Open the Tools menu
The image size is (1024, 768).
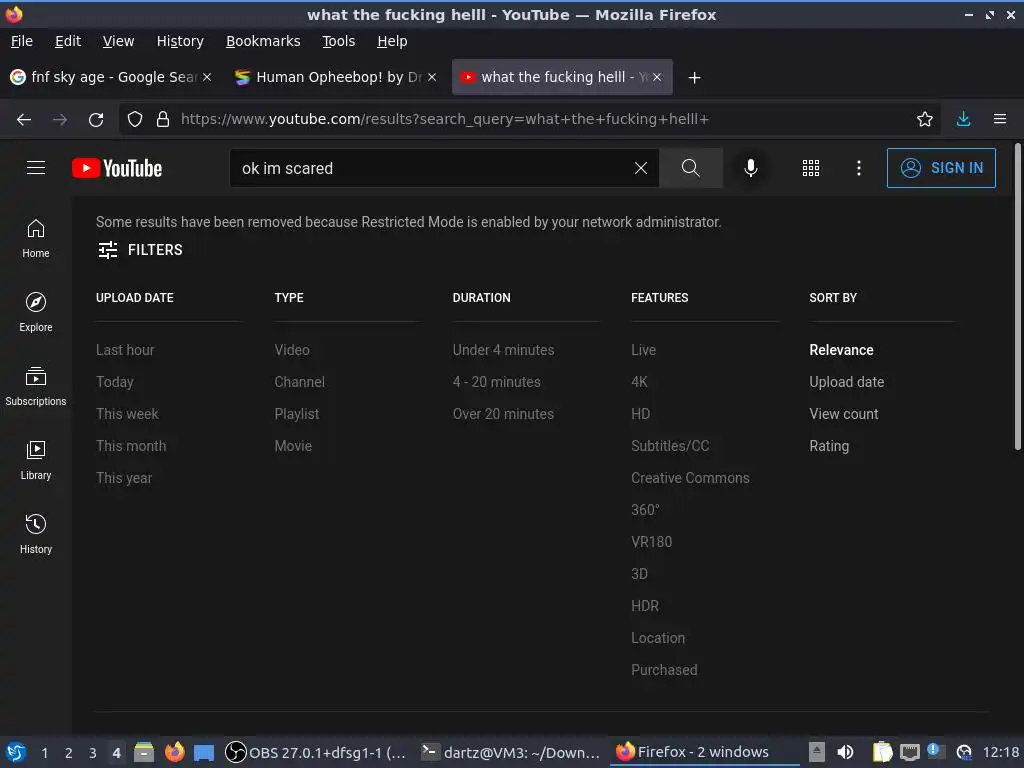tap(338, 41)
